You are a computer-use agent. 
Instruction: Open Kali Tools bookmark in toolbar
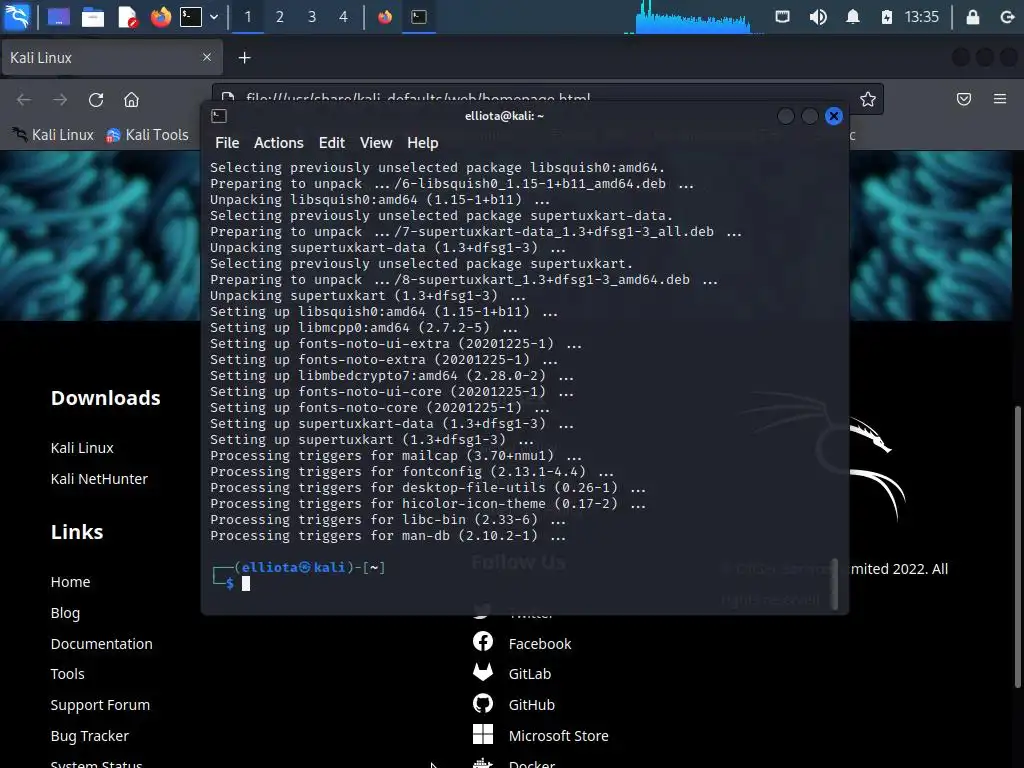[x=148, y=135]
